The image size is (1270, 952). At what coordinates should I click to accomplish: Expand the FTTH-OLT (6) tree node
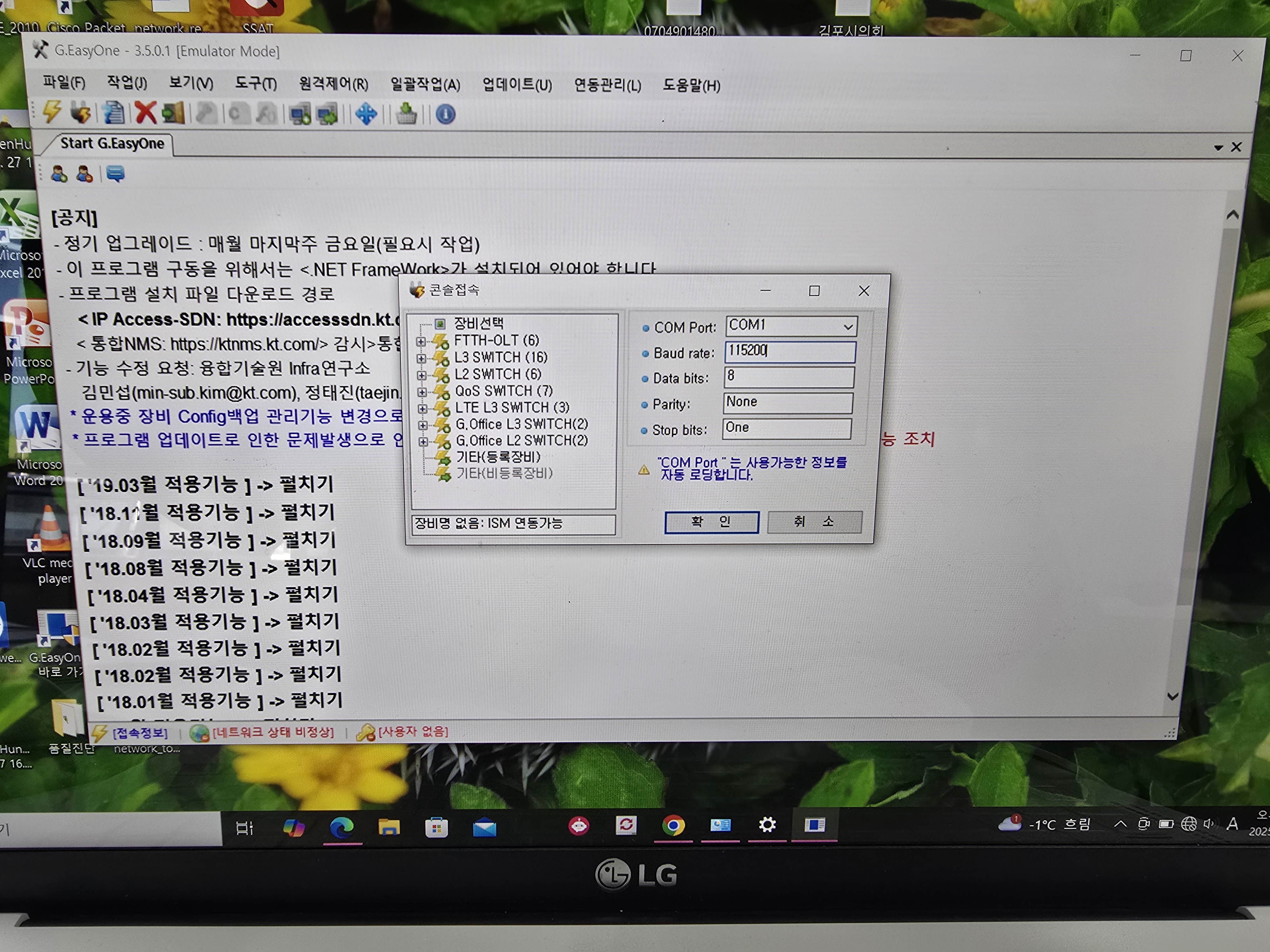pos(421,341)
